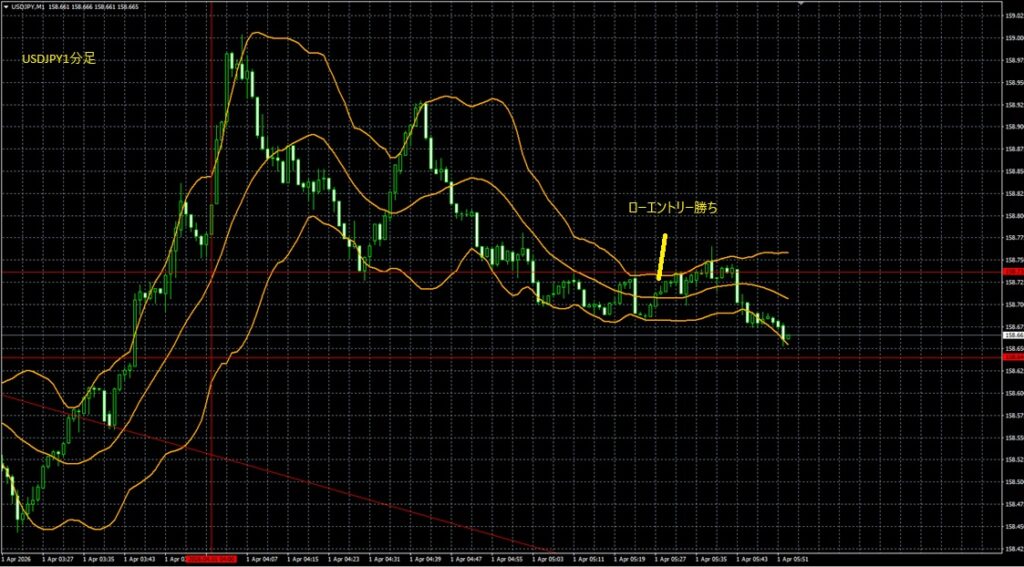Select the USDJPY1分足 text label
Image resolution: width=1024 pixels, height=567 pixels.
click(59, 59)
